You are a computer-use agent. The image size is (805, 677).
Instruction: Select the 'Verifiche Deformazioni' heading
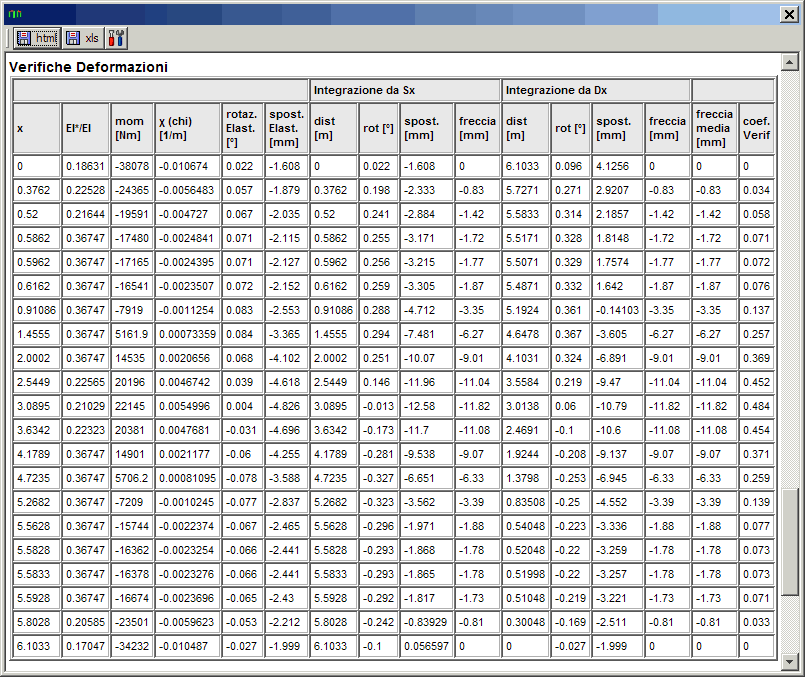point(88,67)
